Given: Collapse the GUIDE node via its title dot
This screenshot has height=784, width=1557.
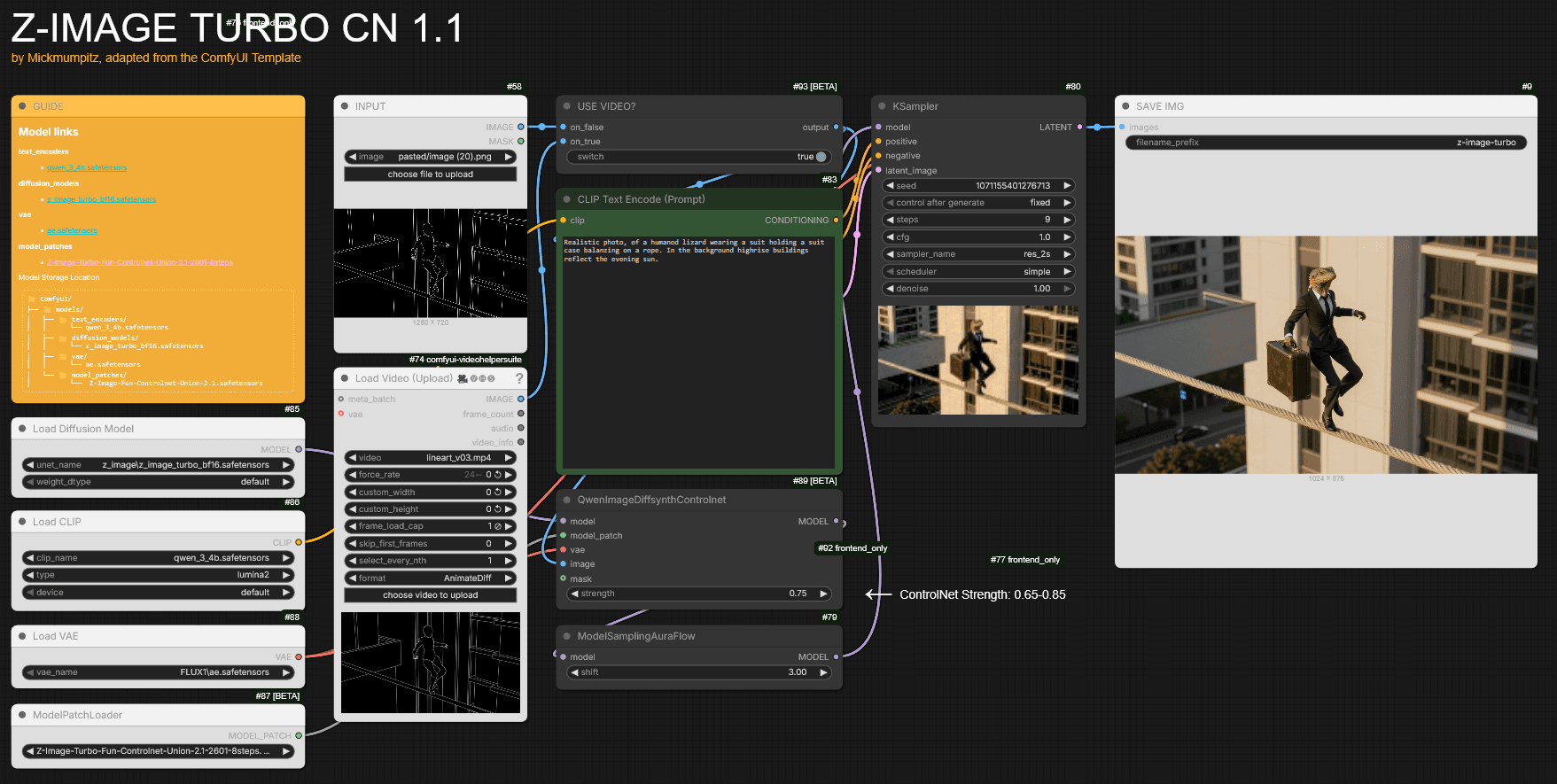Looking at the screenshot, I should [22, 106].
